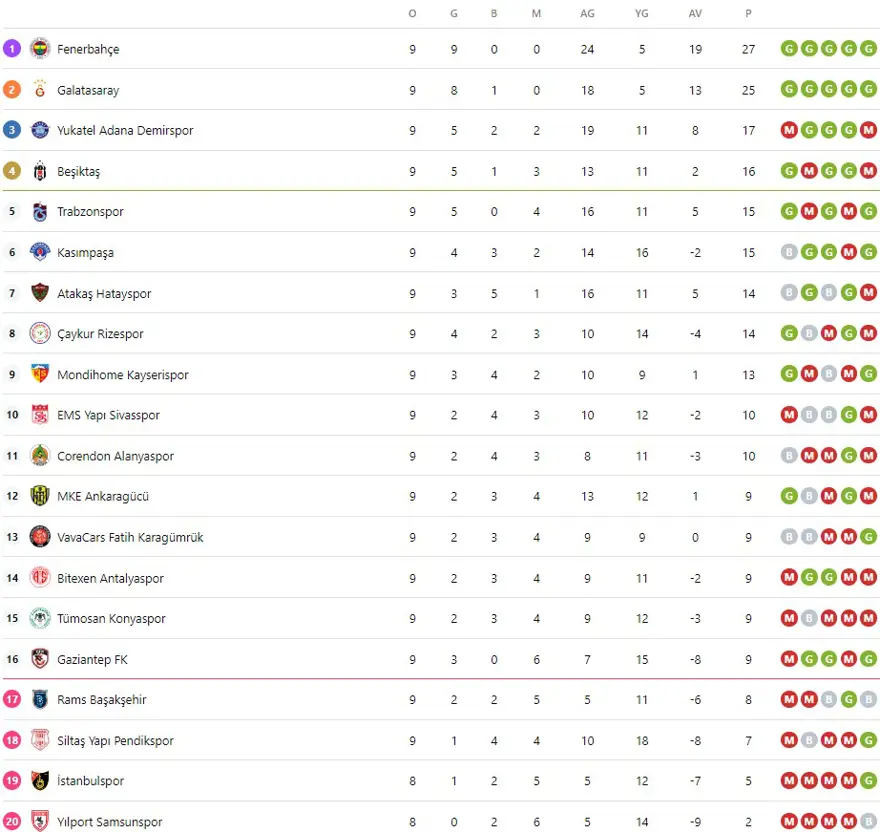
Task: Click the Trabzonspor team crest
Action: pos(40,212)
